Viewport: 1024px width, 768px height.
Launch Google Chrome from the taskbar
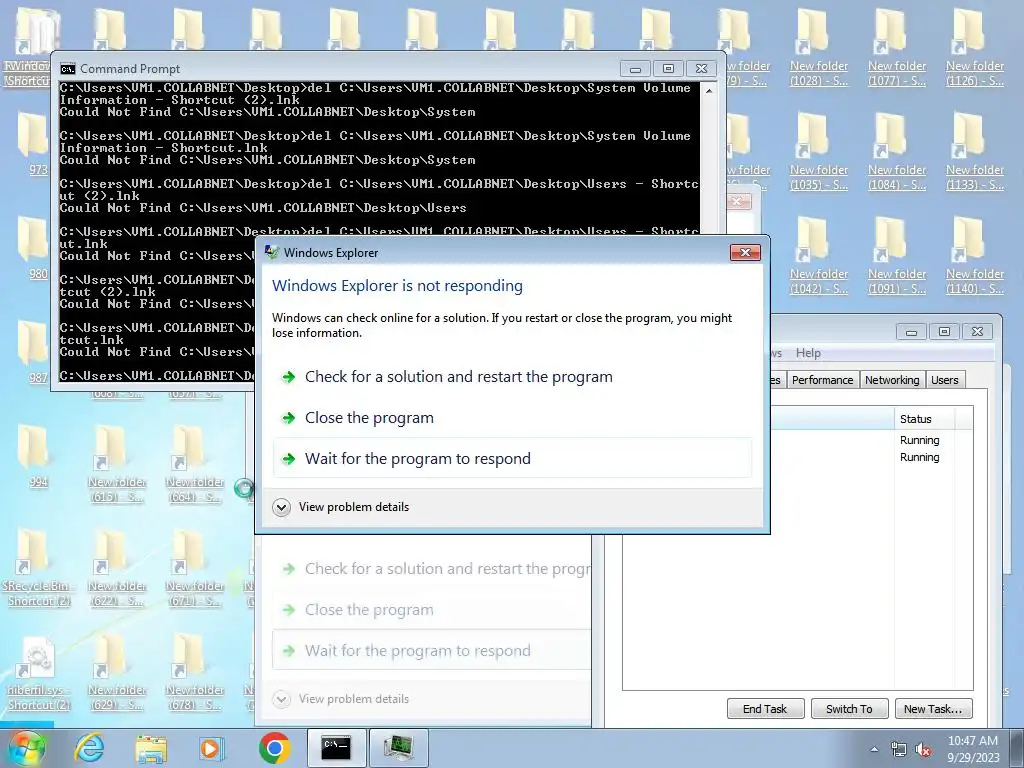274,748
